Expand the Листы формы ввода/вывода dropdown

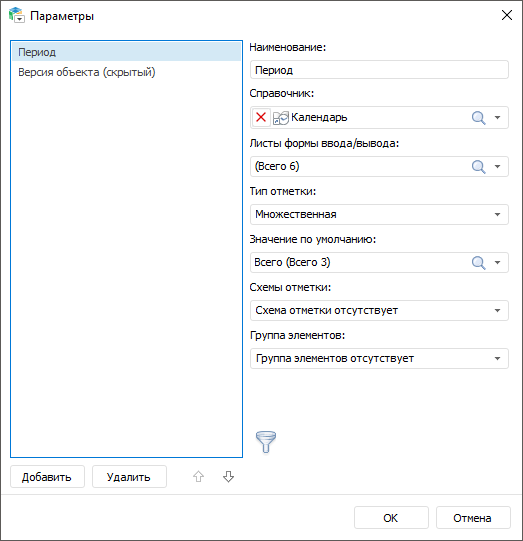[x=497, y=167]
